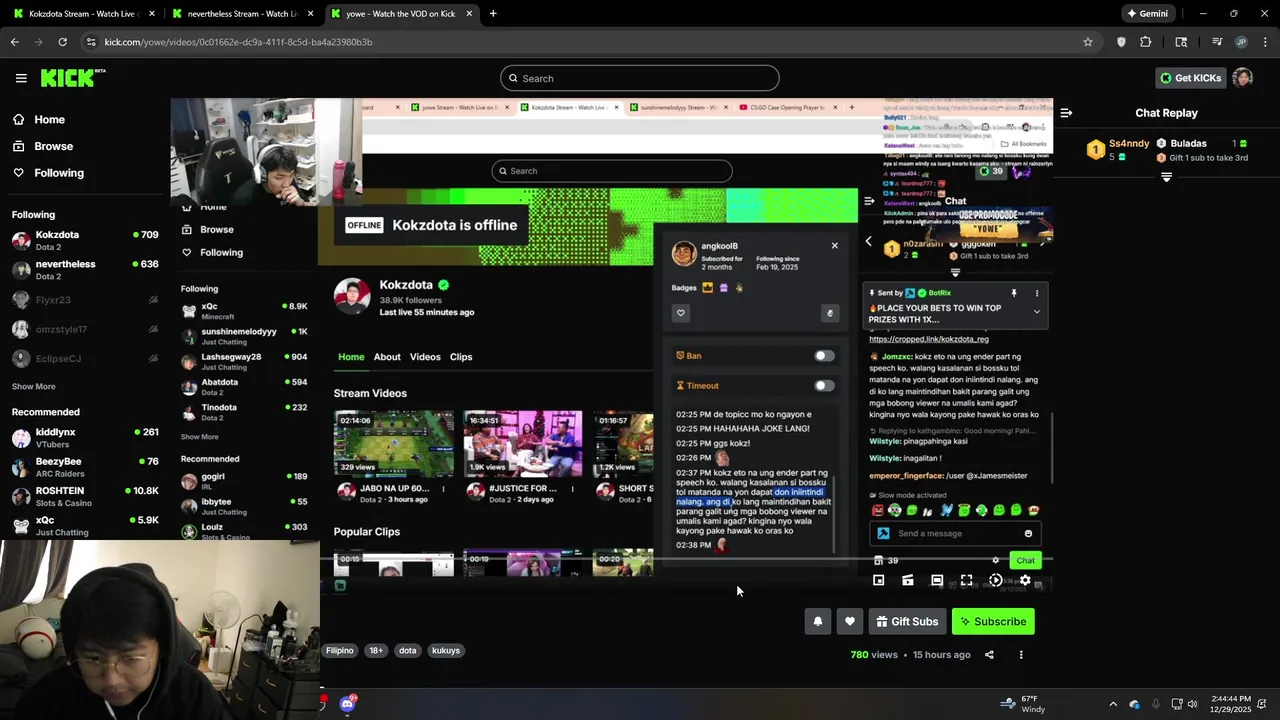Open kiddlynx recommended channel

85,437
